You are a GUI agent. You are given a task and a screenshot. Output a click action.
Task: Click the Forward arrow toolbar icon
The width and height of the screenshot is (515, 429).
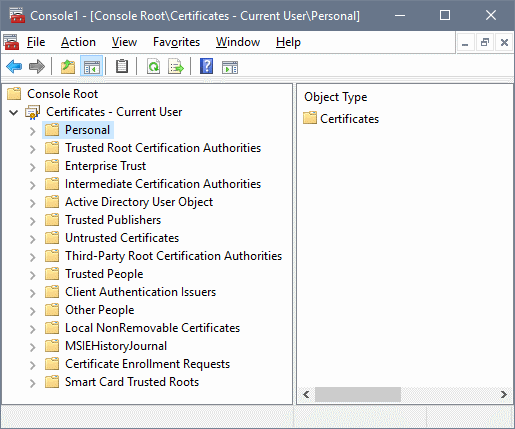[37, 67]
